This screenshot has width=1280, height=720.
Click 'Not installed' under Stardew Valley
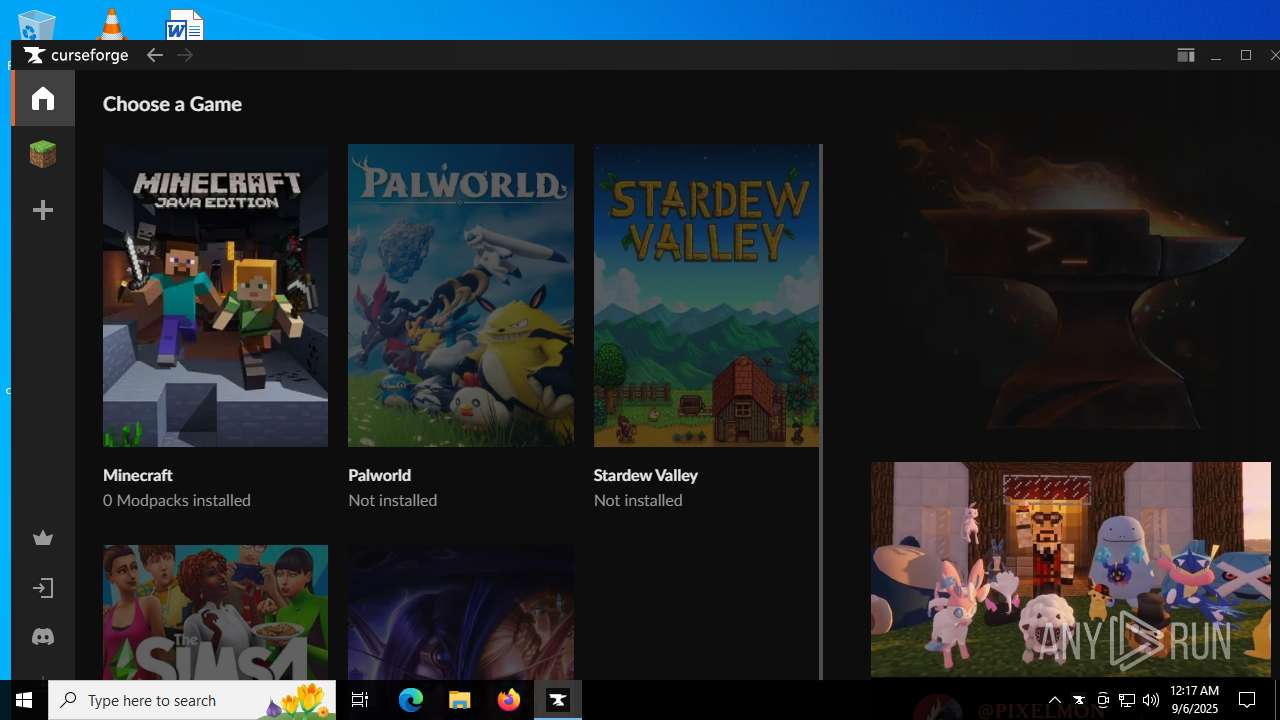[638, 500]
